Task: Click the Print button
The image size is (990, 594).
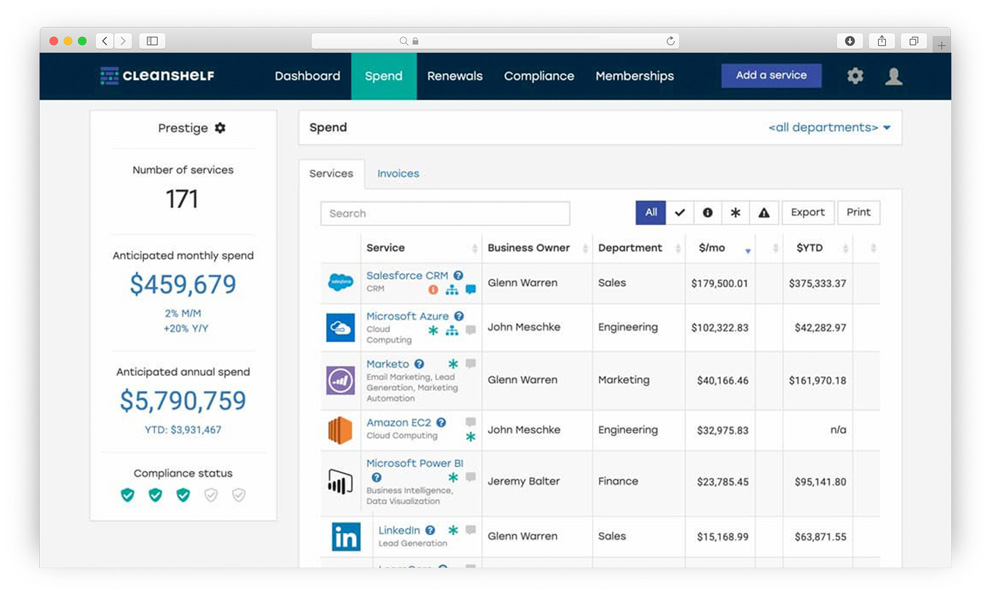Action: pyautogui.click(x=859, y=213)
